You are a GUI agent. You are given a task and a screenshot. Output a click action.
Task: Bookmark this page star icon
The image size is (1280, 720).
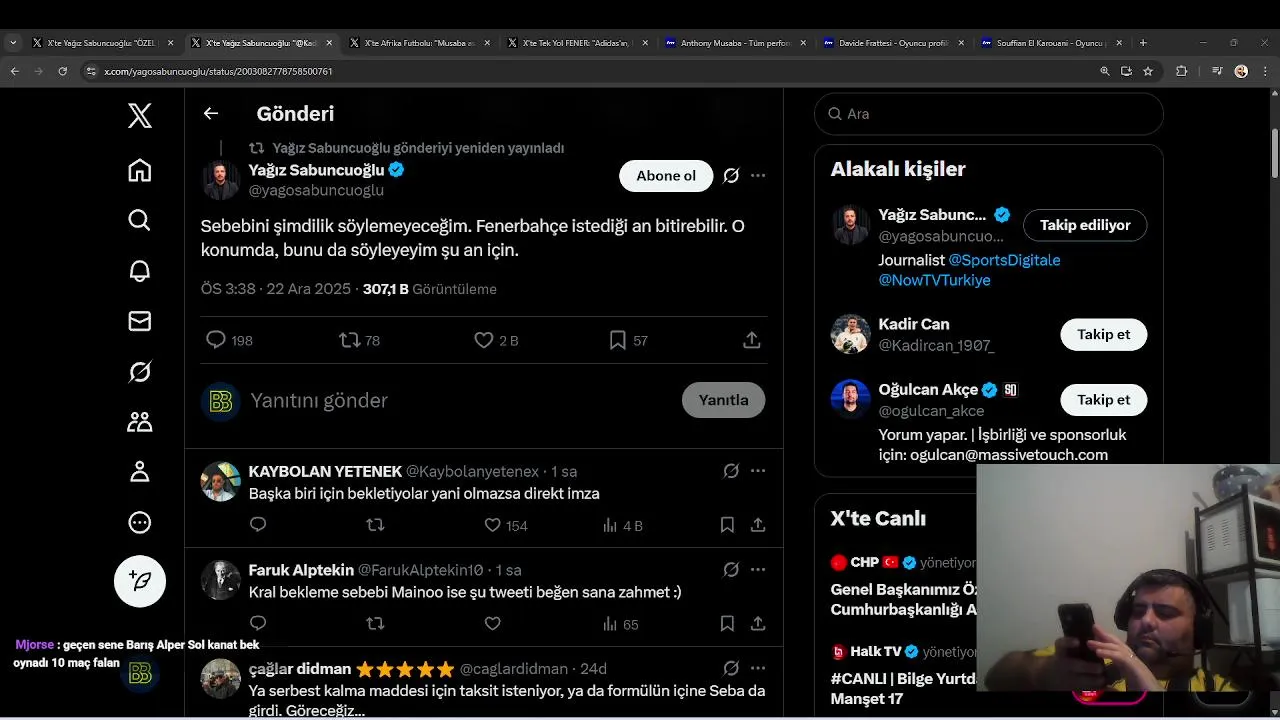tap(1148, 71)
